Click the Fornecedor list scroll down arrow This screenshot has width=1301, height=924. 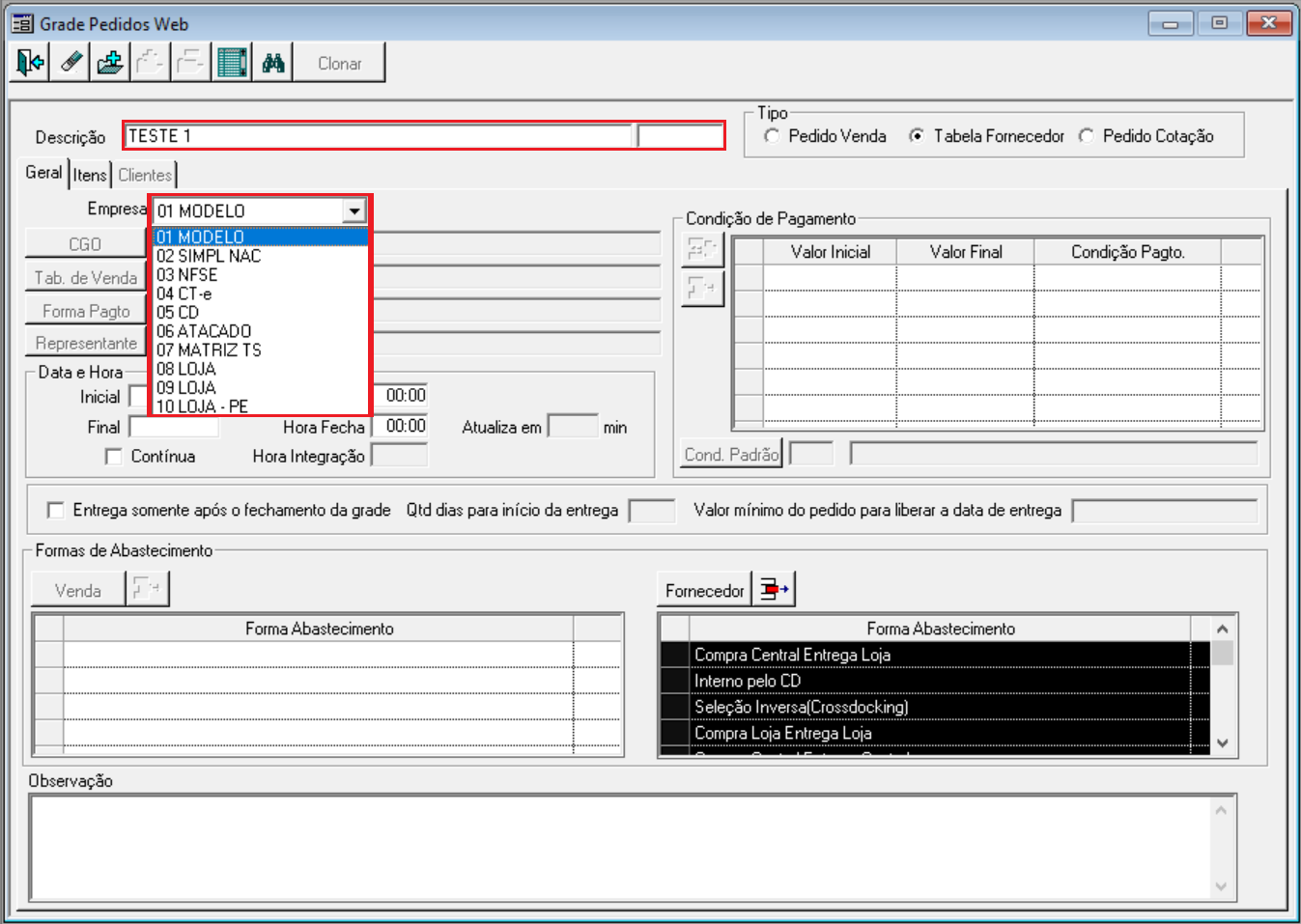(x=1223, y=742)
